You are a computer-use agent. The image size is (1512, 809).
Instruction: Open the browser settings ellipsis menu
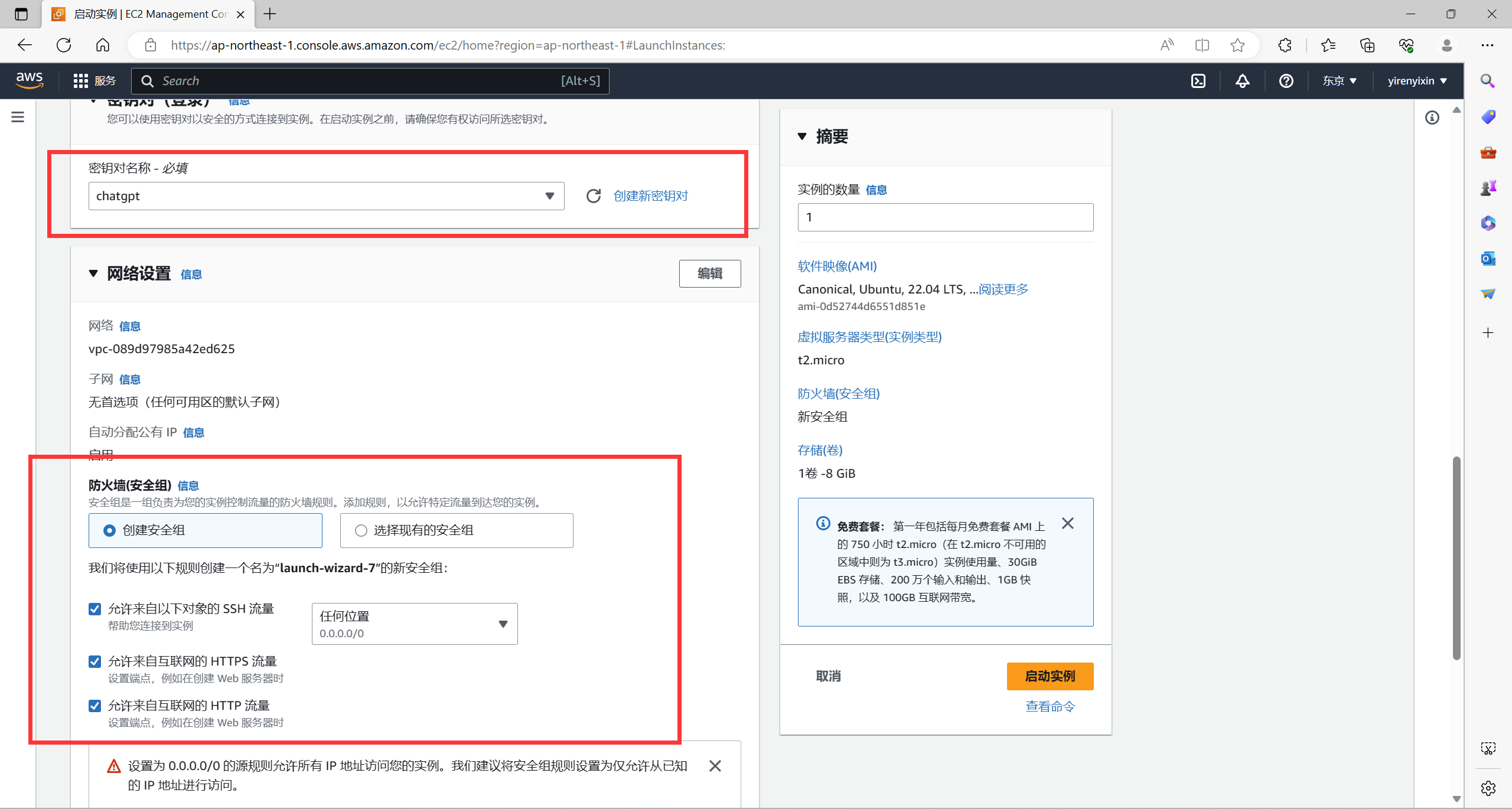click(x=1487, y=45)
